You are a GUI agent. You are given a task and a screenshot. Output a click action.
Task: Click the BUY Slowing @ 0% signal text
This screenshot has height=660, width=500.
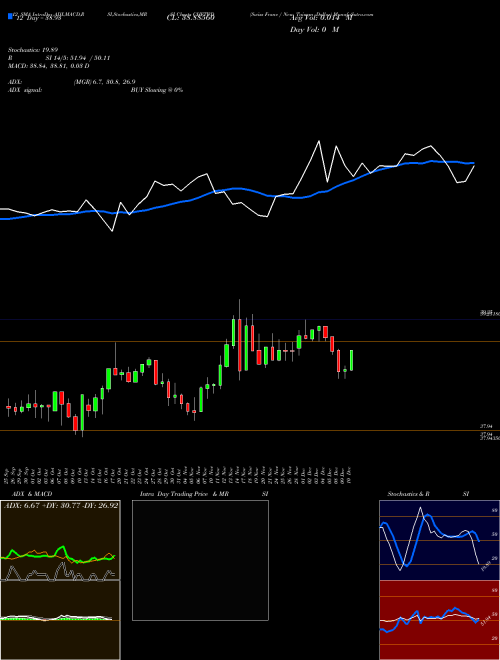coord(157,90)
